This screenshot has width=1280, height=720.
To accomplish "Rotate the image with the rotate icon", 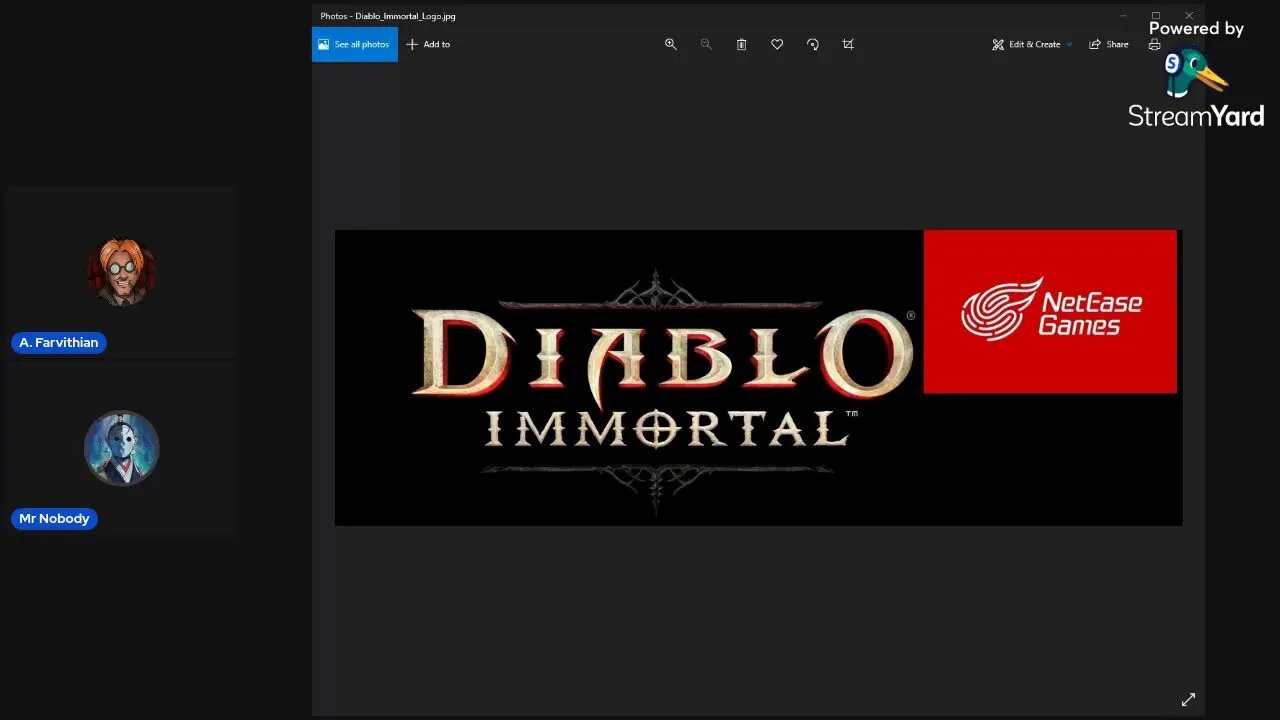I will tap(813, 44).
